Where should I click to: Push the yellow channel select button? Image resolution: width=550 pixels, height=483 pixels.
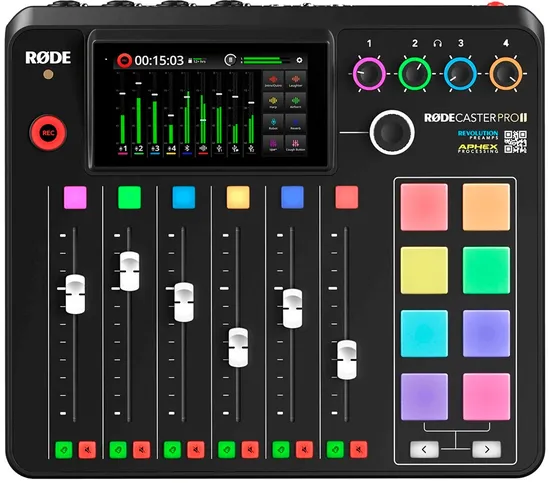point(238,197)
